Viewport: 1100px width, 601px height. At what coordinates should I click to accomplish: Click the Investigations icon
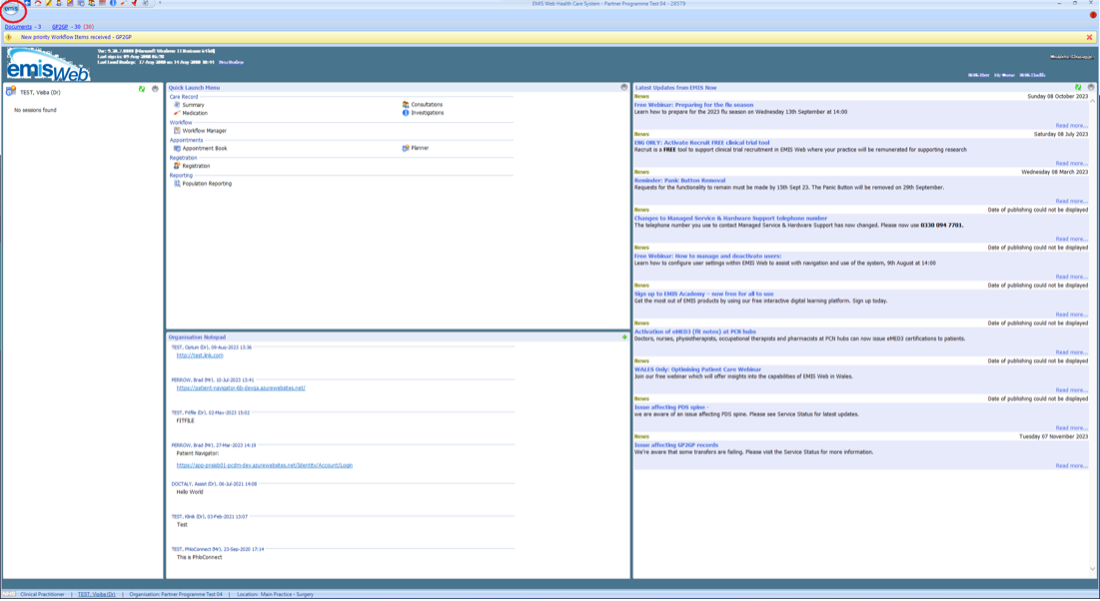click(x=405, y=112)
